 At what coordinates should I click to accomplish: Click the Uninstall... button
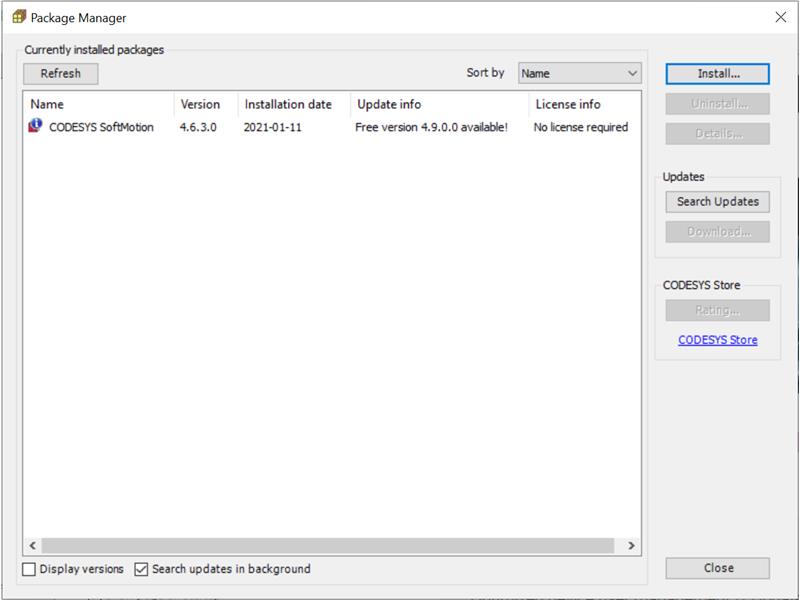click(717, 104)
